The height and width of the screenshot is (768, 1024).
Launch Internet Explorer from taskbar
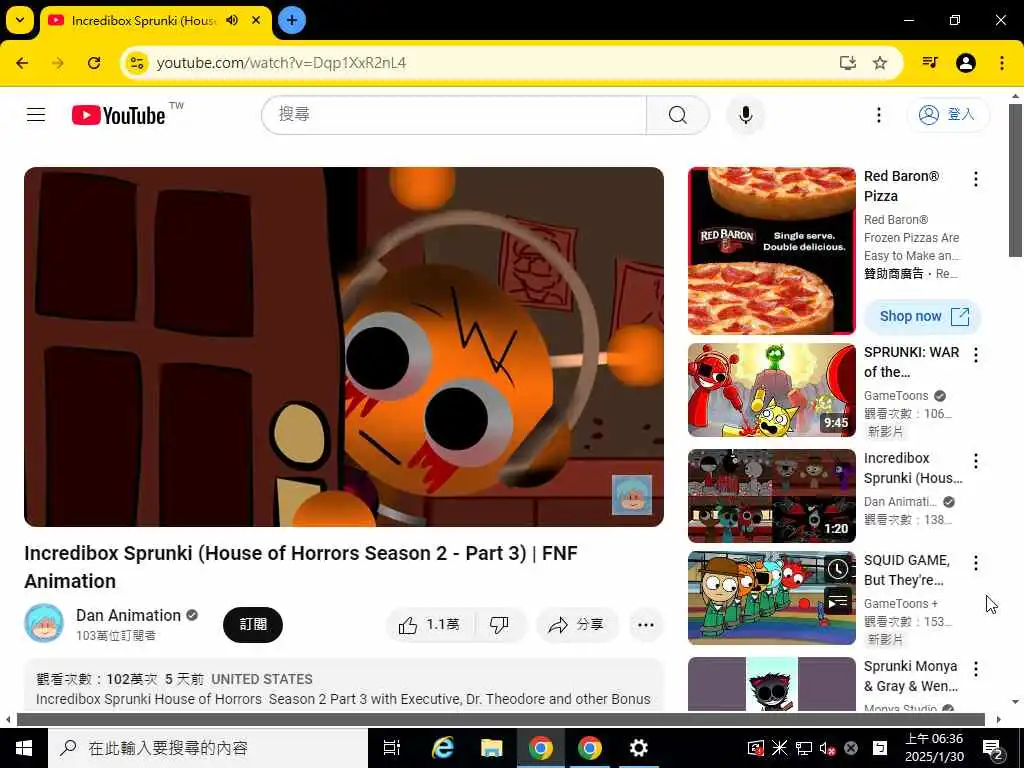coord(443,748)
